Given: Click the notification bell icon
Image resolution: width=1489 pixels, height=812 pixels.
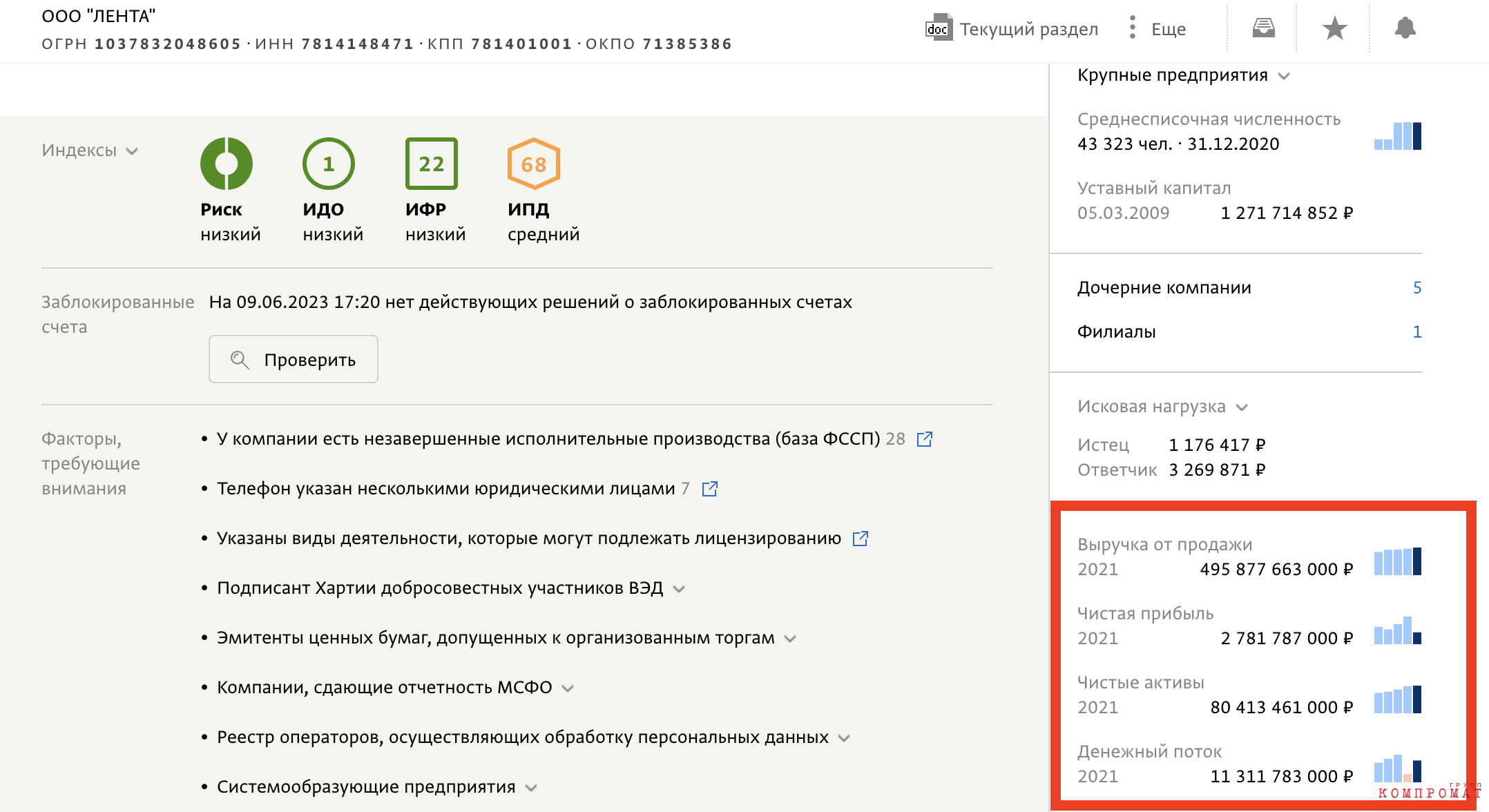Looking at the screenshot, I should point(1405,28).
